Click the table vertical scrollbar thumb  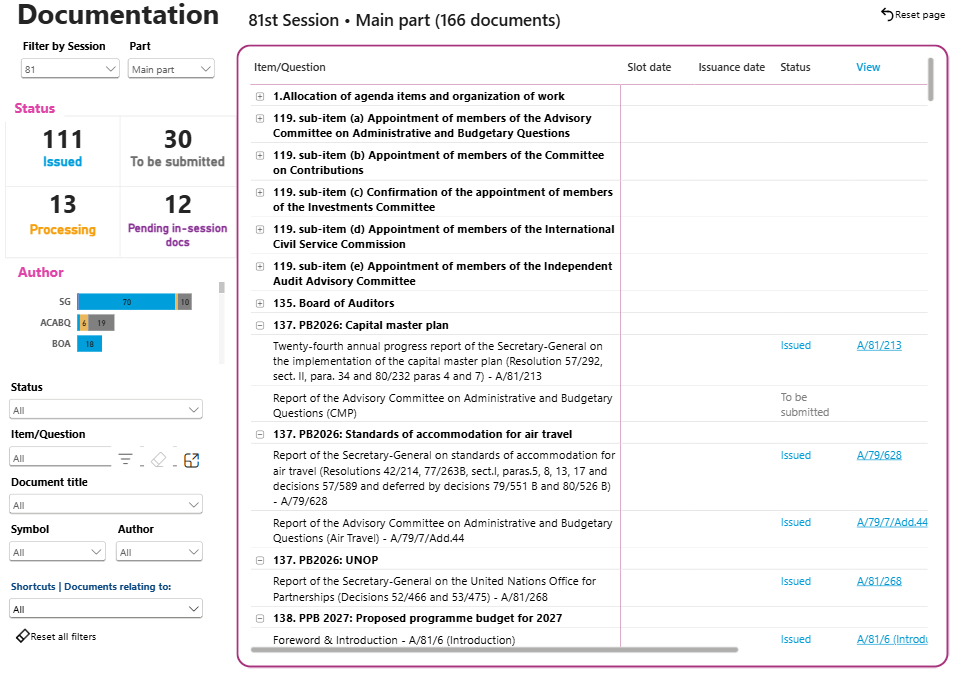pyautogui.click(x=930, y=80)
